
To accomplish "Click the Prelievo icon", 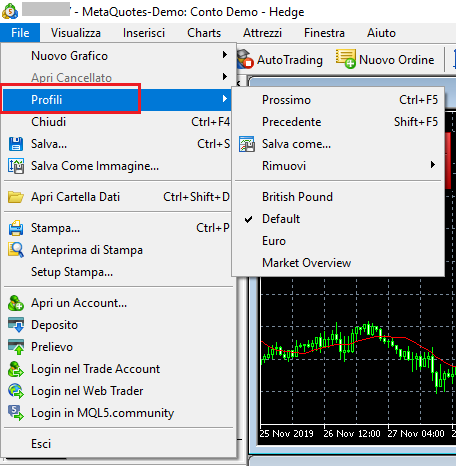I will click(x=16, y=347).
